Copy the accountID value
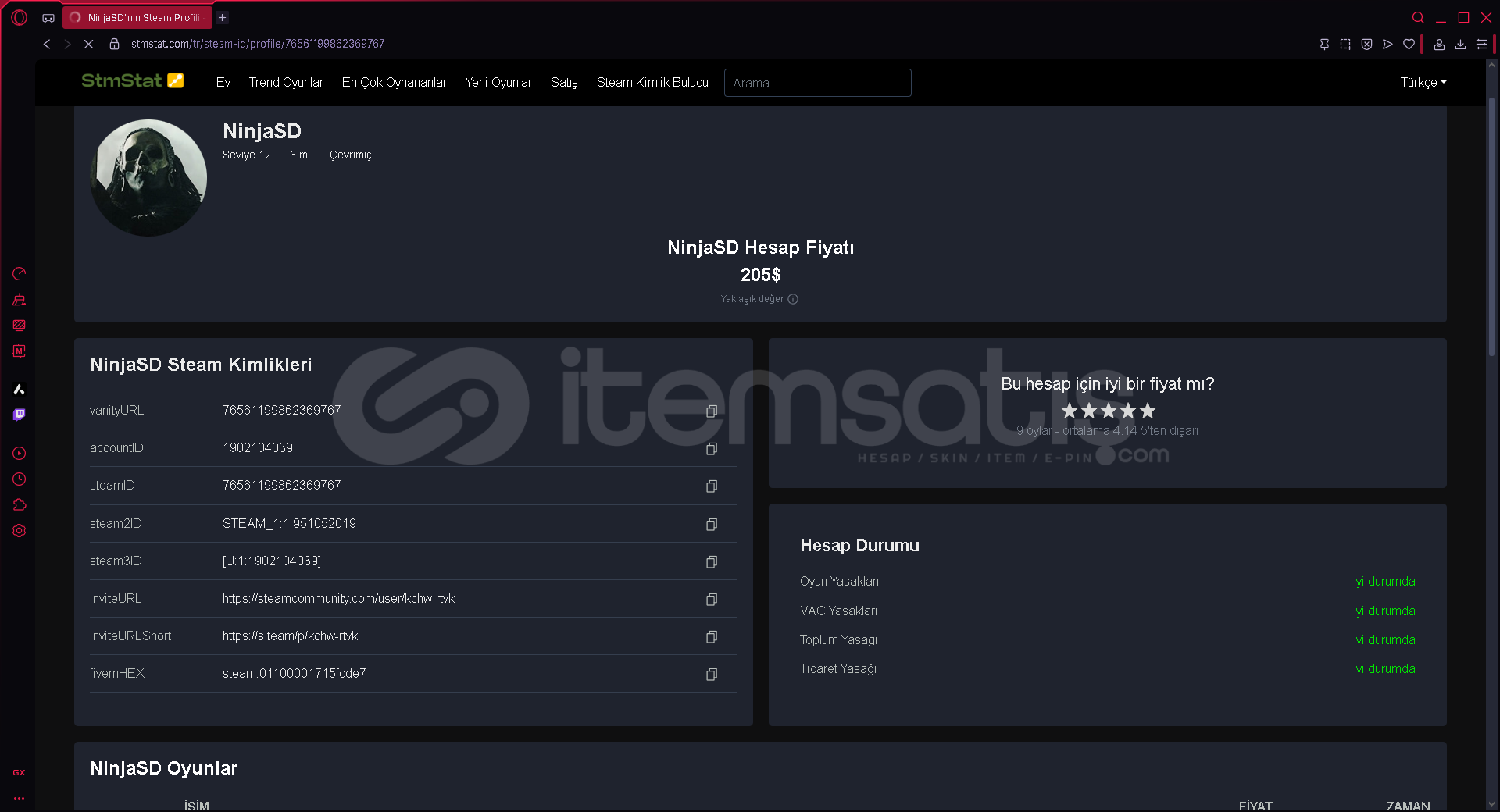The height and width of the screenshot is (812, 1500). pos(712,448)
